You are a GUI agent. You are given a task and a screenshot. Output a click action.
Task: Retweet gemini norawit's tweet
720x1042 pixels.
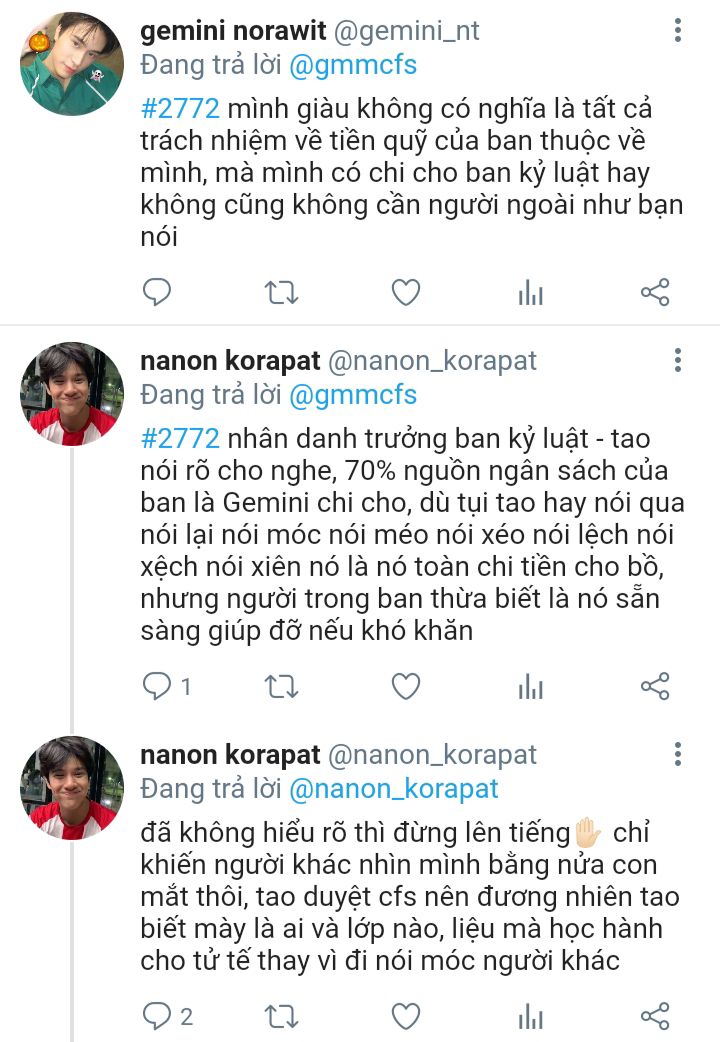click(280, 292)
